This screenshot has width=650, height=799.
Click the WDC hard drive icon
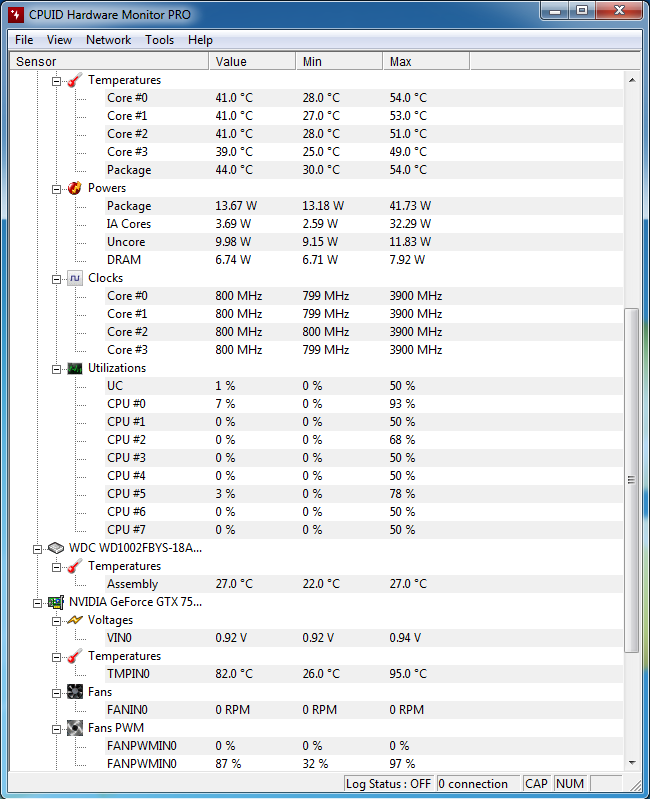[56, 548]
